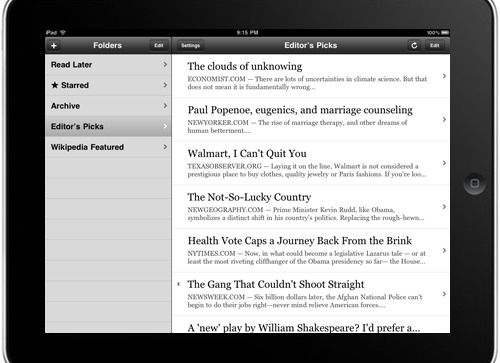This screenshot has height=363, width=500.
Task: Select the star icon beside Starred
Action: click(55, 85)
